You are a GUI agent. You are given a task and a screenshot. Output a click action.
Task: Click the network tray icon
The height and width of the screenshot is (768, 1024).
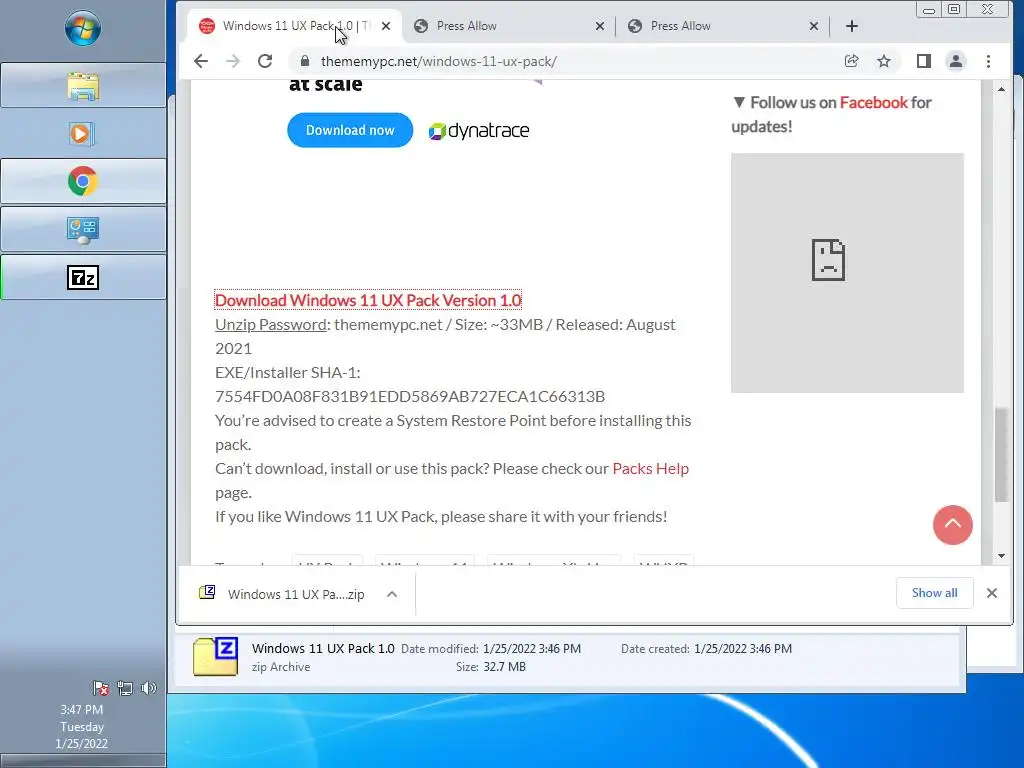(125, 688)
